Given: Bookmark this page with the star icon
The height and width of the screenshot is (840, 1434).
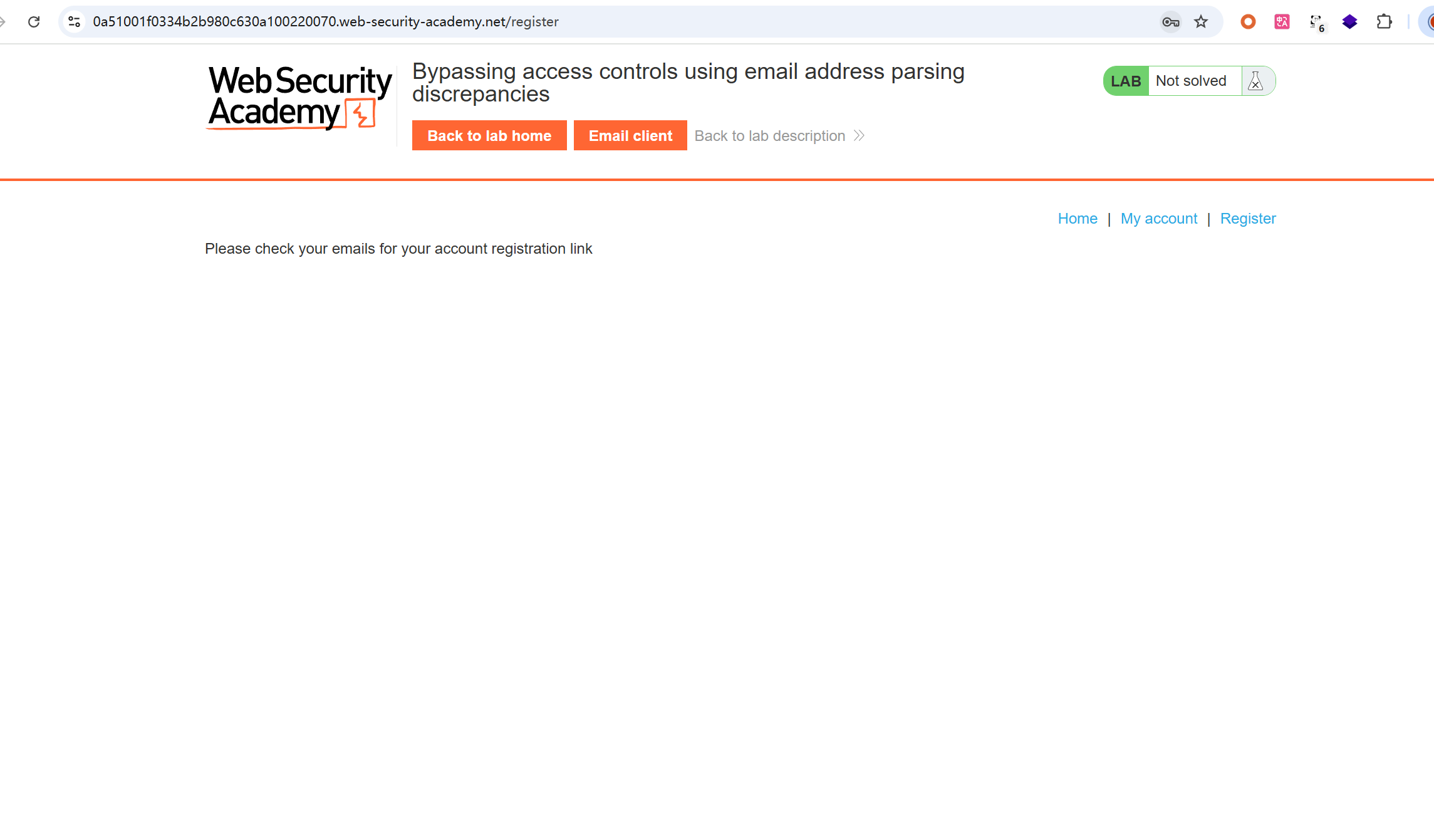Looking at the screenshot, I should 1201,22.
